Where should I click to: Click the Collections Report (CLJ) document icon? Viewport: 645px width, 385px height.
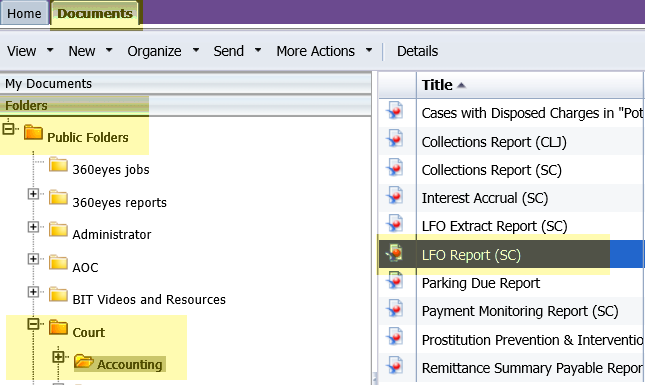(395, 139)
